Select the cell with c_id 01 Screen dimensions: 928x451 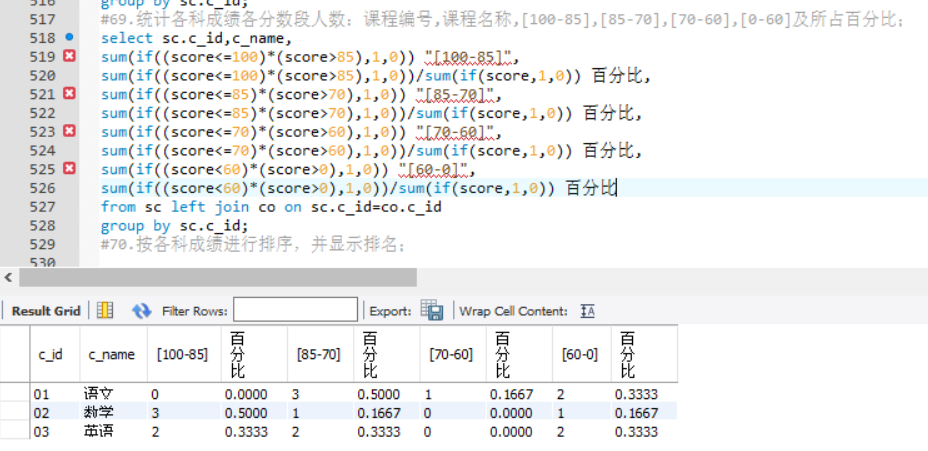point(55,394)
